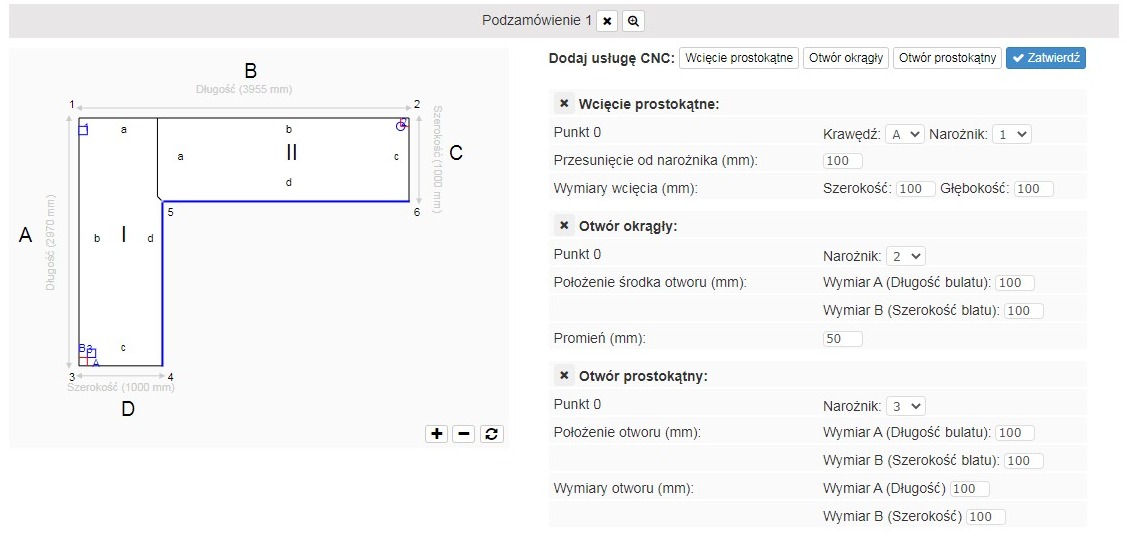Close the Podzamówienie 1 tab
1127x539 pixels.
pyautogui.click(x=607, y=21)
